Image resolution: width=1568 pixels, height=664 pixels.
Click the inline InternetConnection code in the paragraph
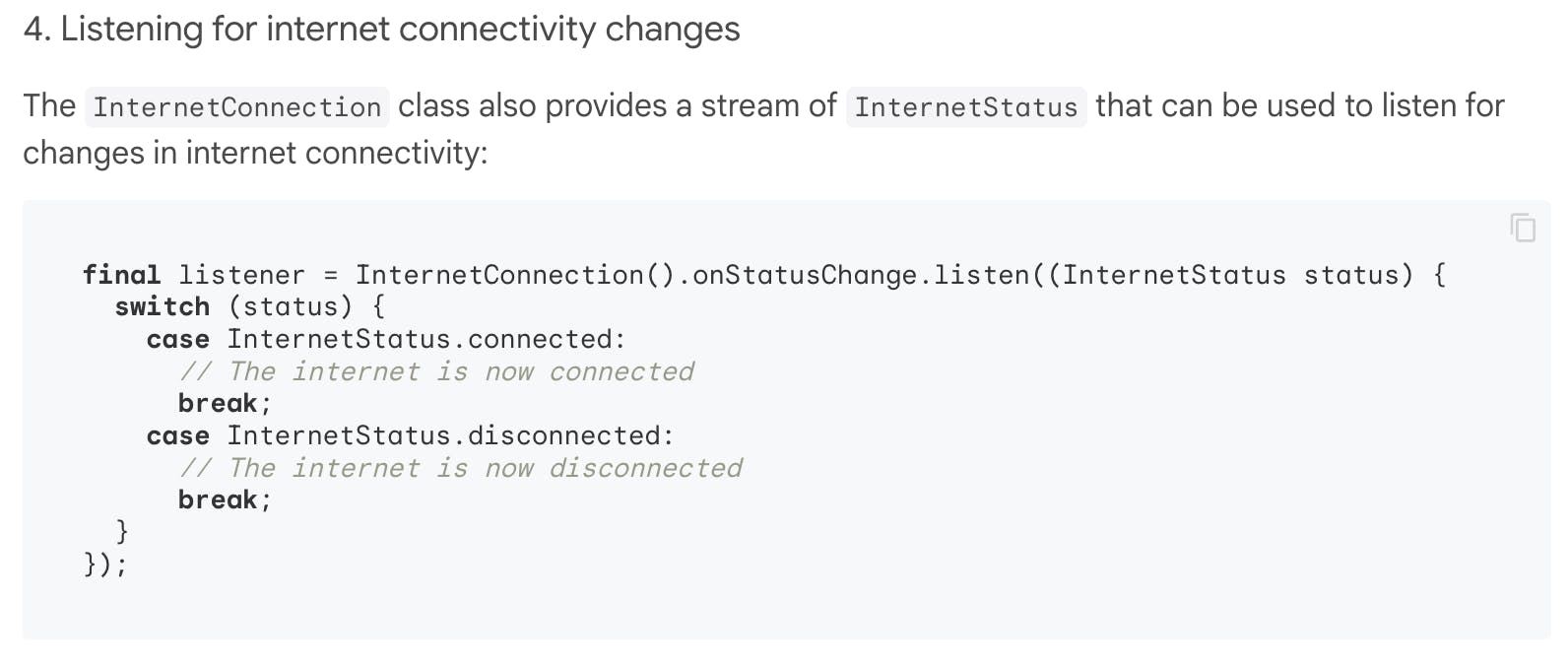pyautogui.click(x=236, y=106)
